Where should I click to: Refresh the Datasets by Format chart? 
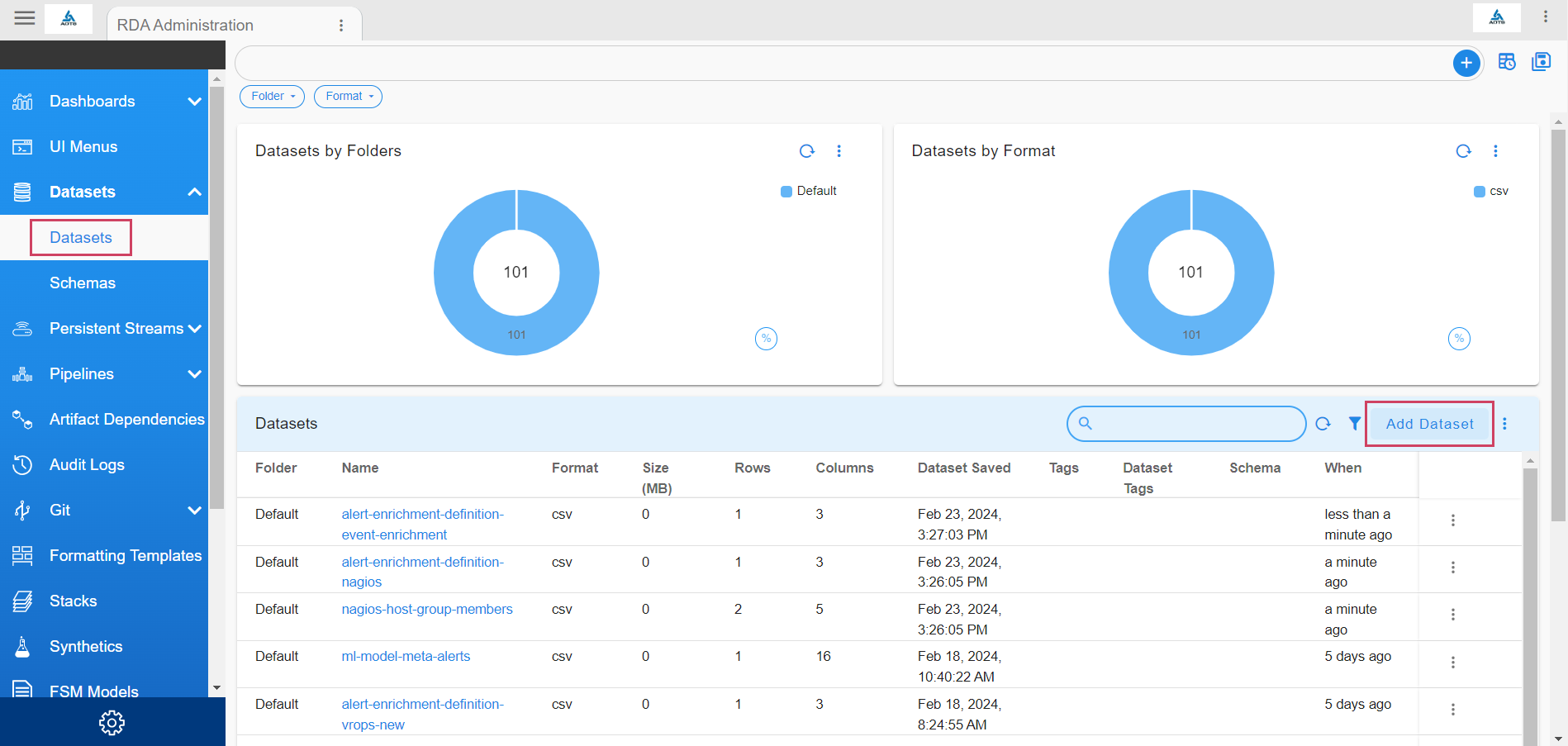pos(1463,151)
